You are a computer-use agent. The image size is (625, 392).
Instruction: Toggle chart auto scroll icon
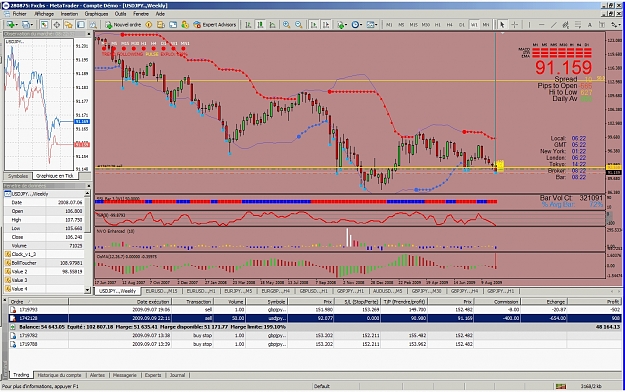click(314, 25)
